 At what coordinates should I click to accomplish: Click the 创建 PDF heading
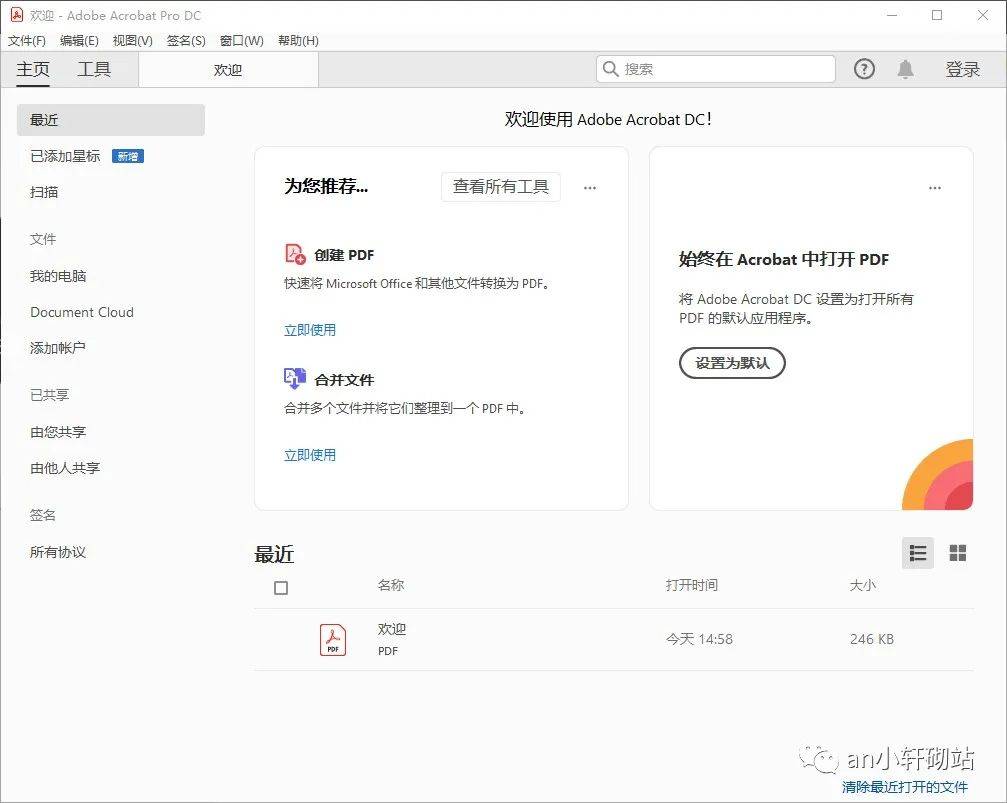(x=344, y=255)
